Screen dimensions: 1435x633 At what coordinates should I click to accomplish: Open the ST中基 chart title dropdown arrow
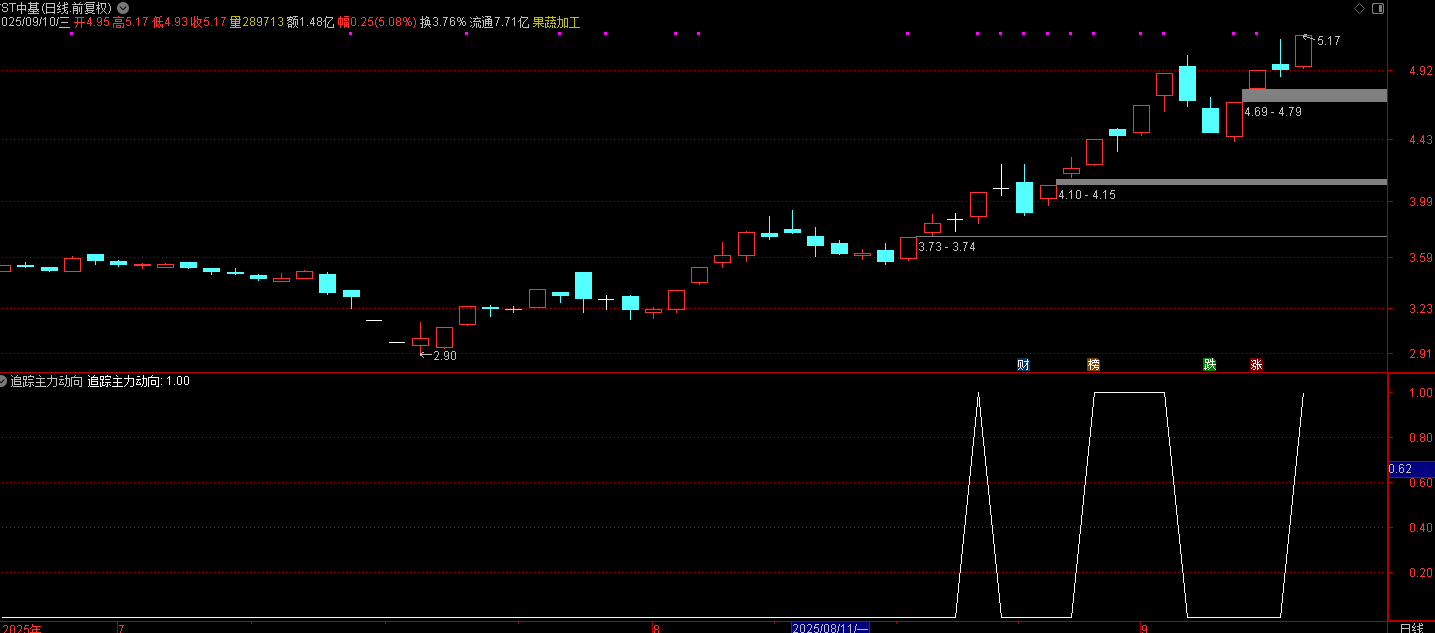123,8
